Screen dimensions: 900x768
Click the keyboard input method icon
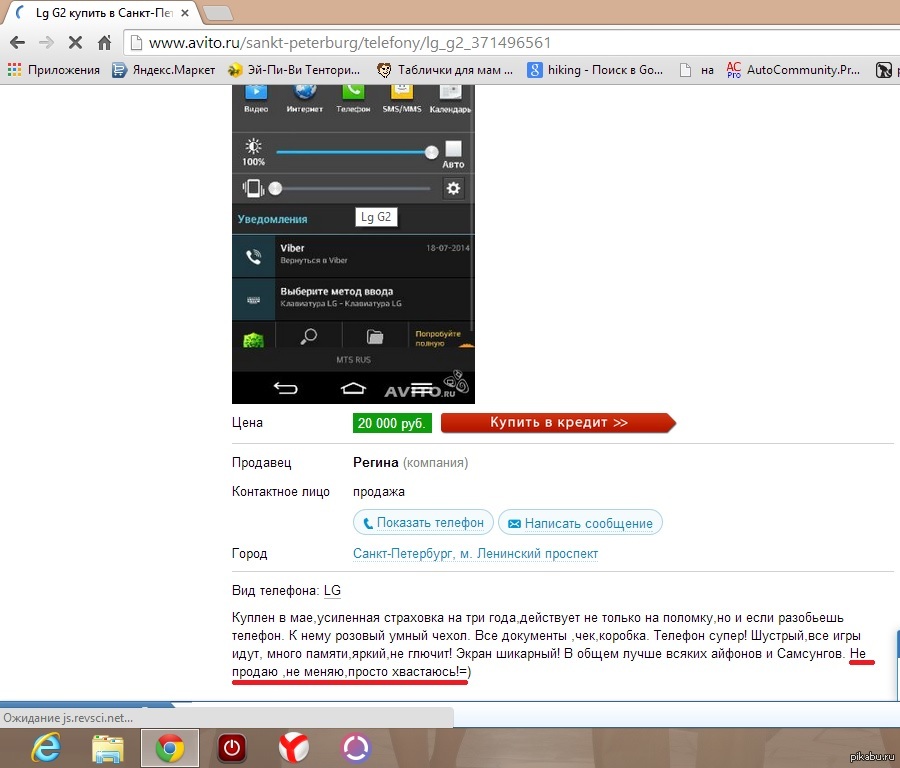coord(253,300)
